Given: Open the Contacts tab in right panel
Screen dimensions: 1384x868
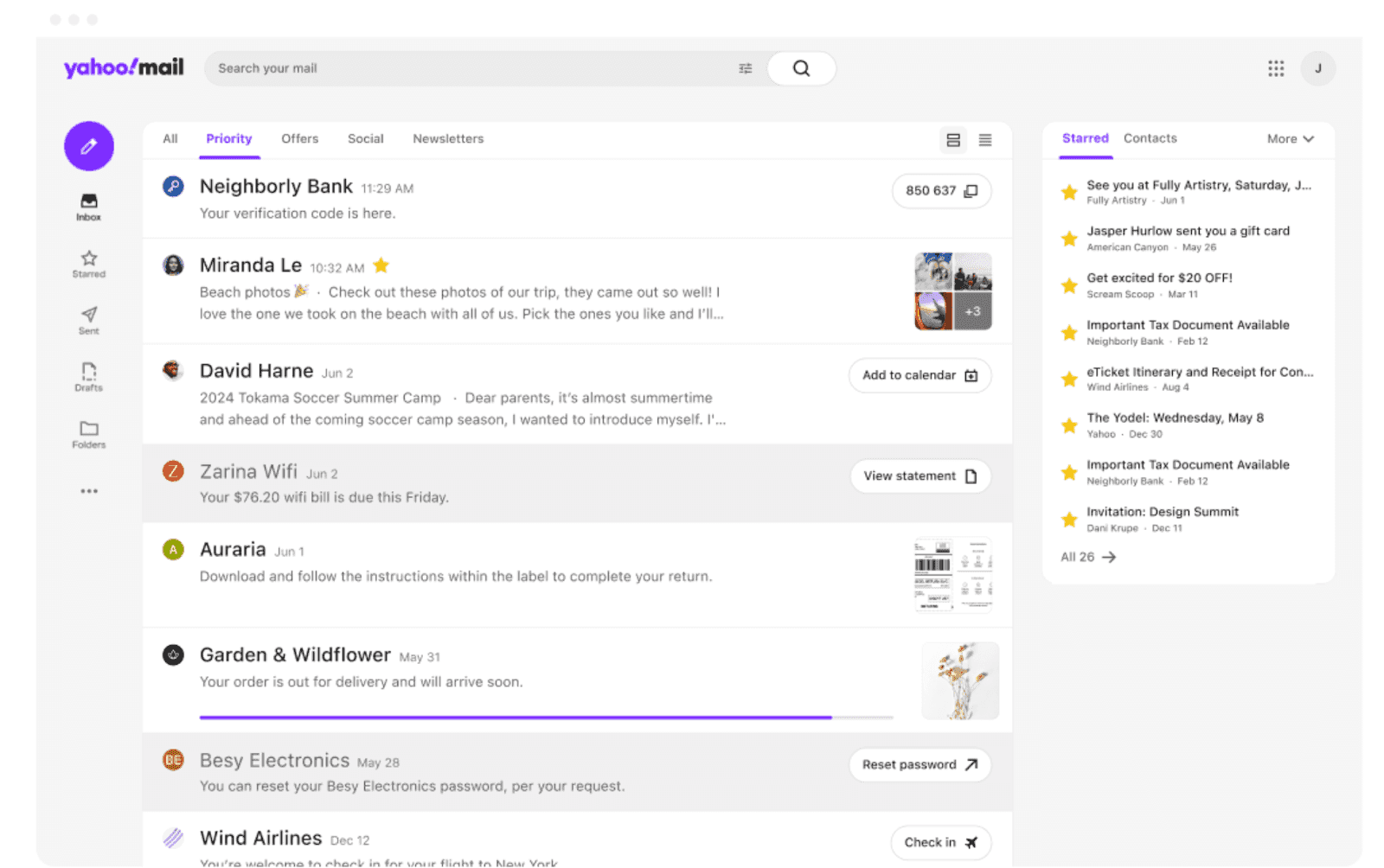Looking at the screenshot, I should pos(1150,138).
